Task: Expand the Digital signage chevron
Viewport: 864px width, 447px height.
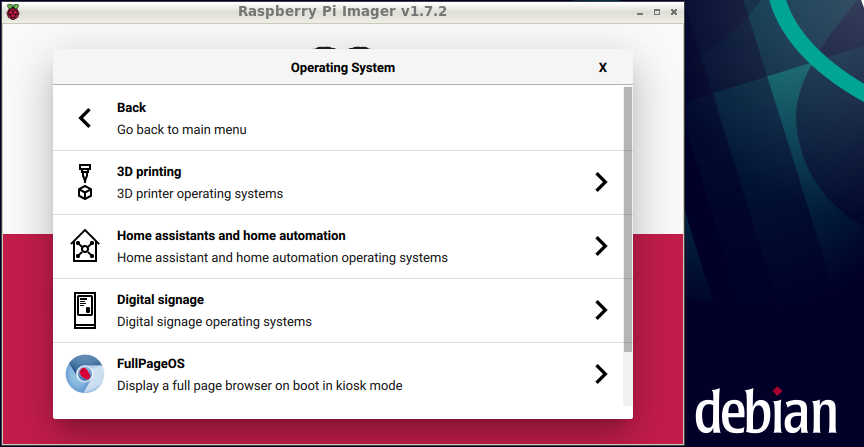Action: pos(601,310)
